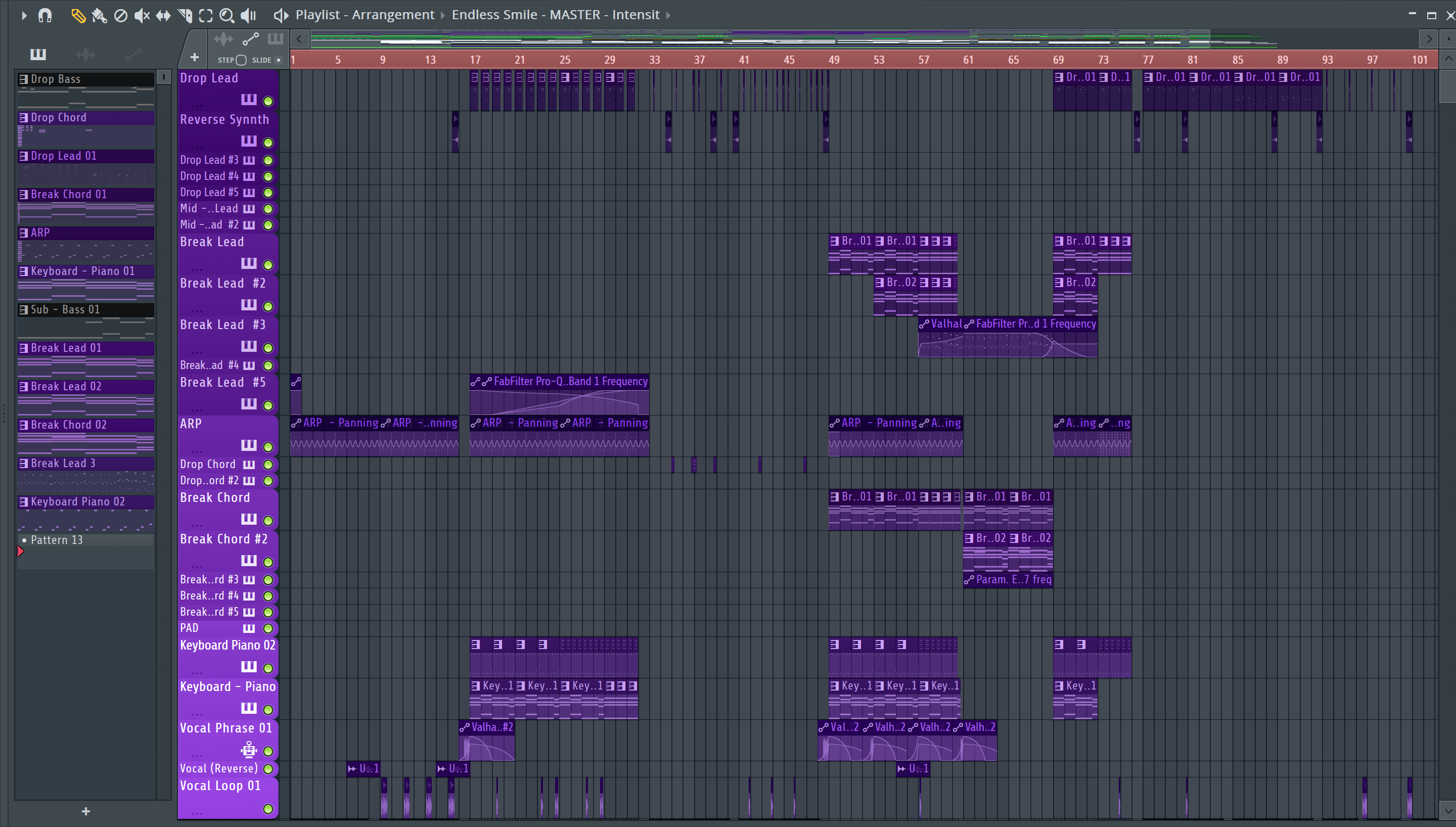Image resolution: width=1456 pixels, height=827 pixels.
Task: Click bar 17 on the timeline ruler
Action: click(475, 60)
